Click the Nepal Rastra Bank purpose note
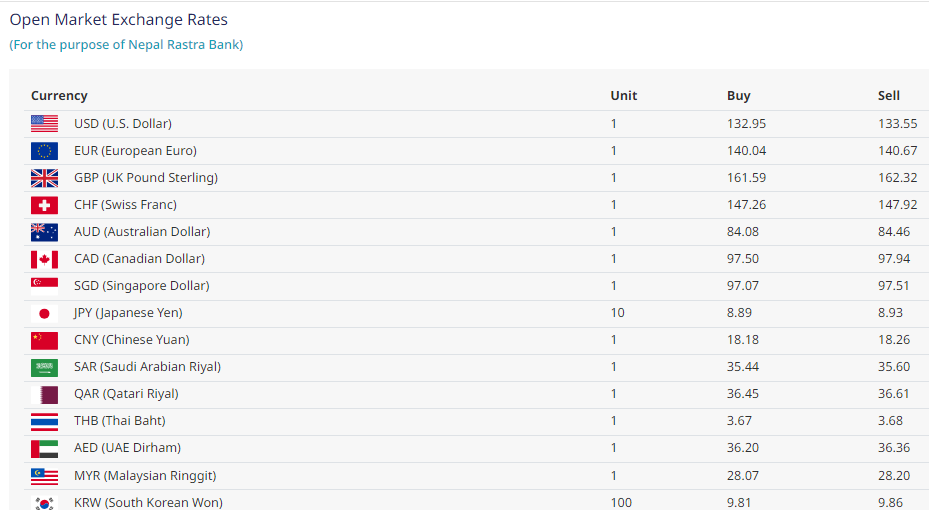This screenshot has width=929, height=510. pyautogui.click(x=126, y=45)
